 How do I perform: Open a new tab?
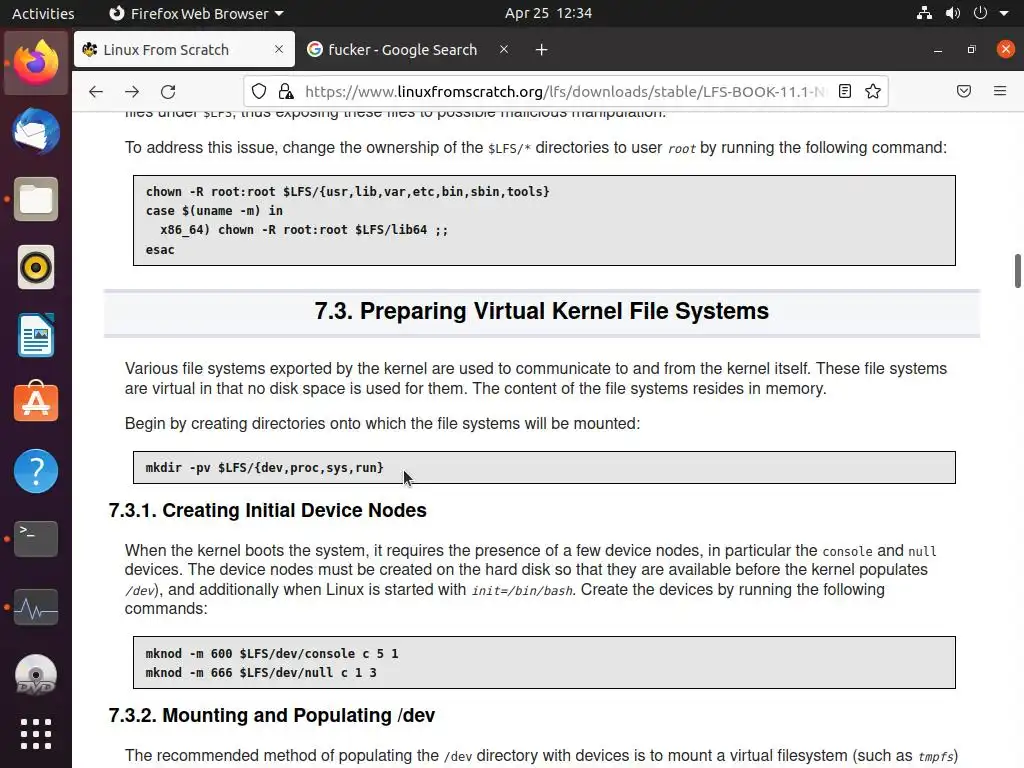coord(541,50)
